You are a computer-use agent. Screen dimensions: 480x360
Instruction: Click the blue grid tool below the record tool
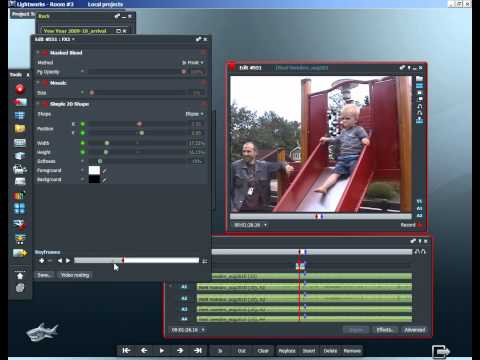pos(20,115)
